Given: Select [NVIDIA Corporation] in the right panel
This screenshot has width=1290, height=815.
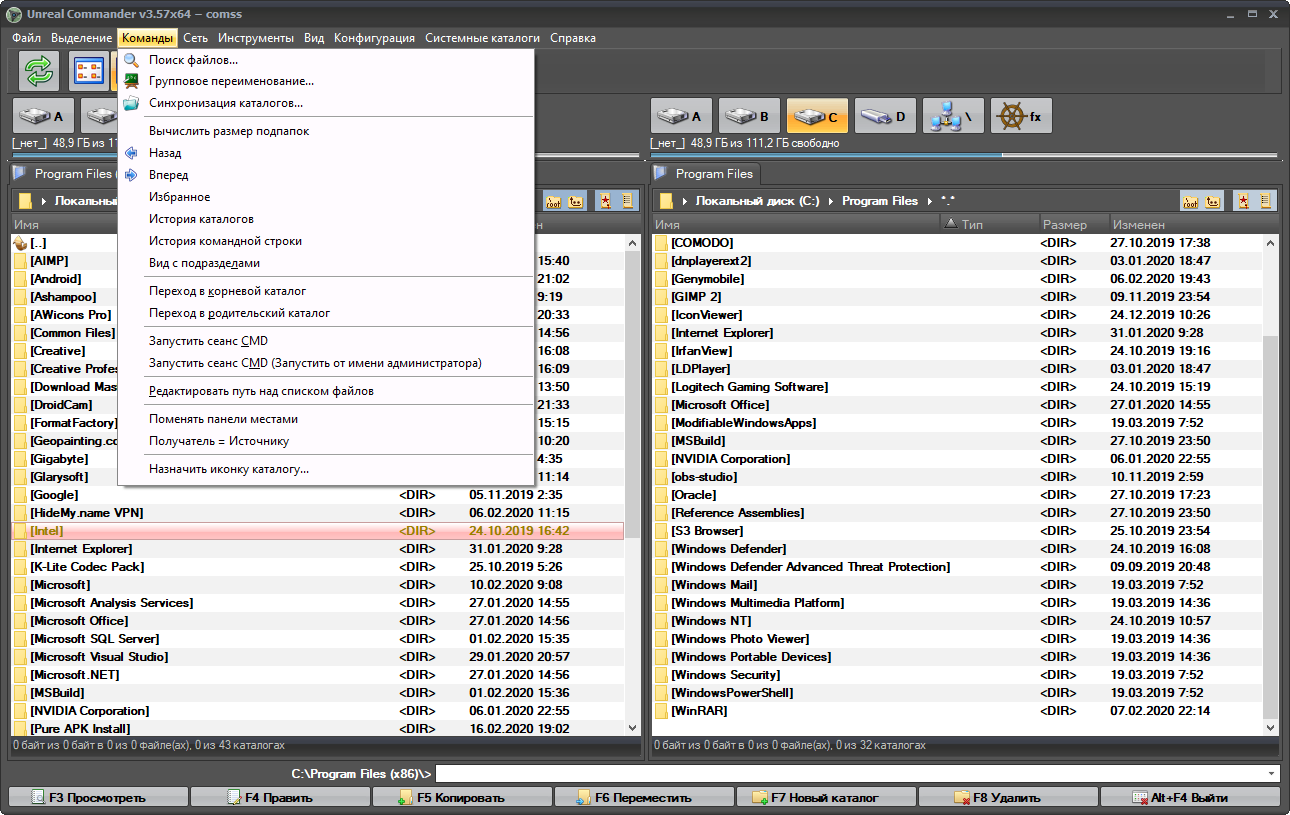Looking at the screenshot, I should coord(958,459).
